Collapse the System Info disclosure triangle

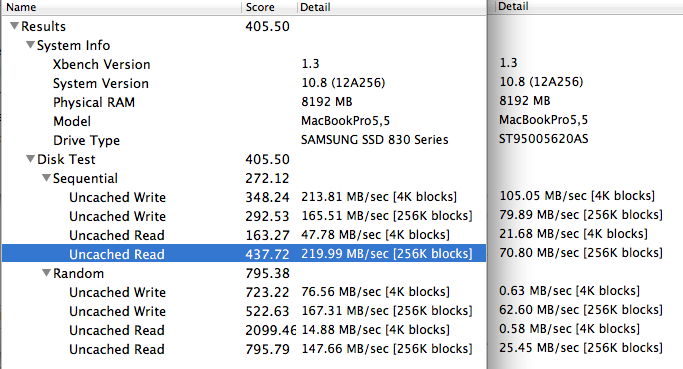[30, 45]
